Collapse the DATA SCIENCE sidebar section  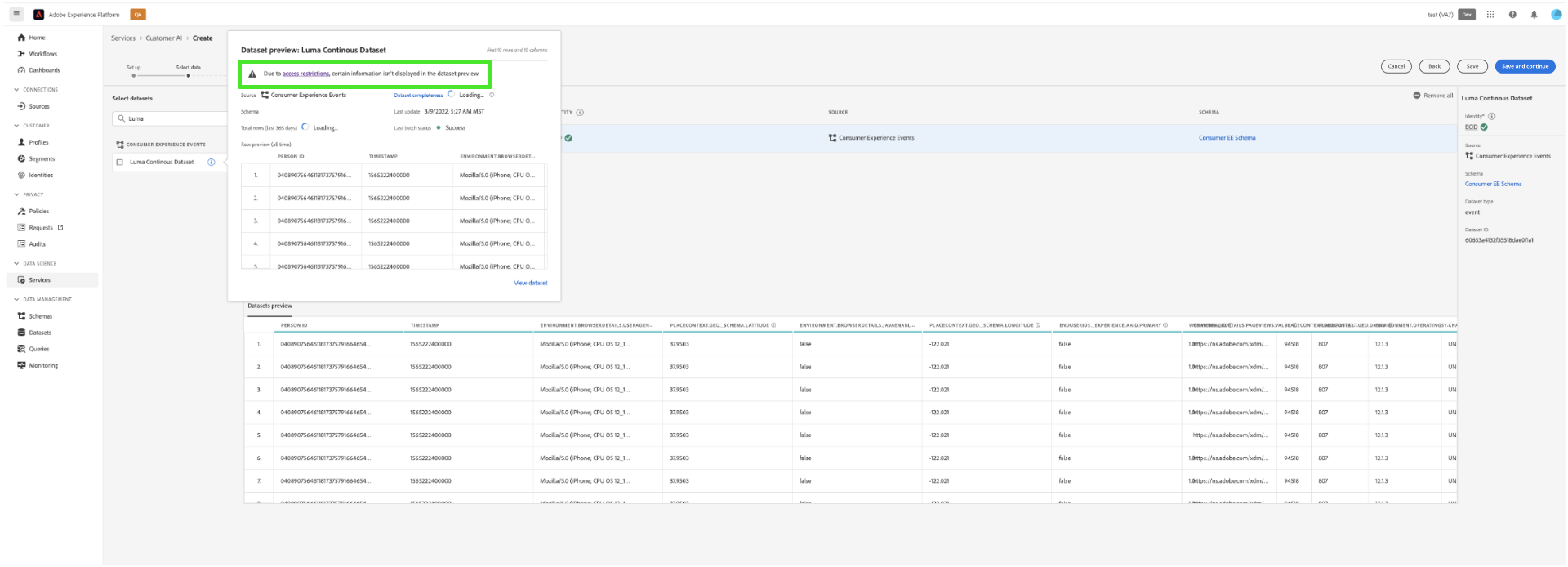tap(16, 263)
